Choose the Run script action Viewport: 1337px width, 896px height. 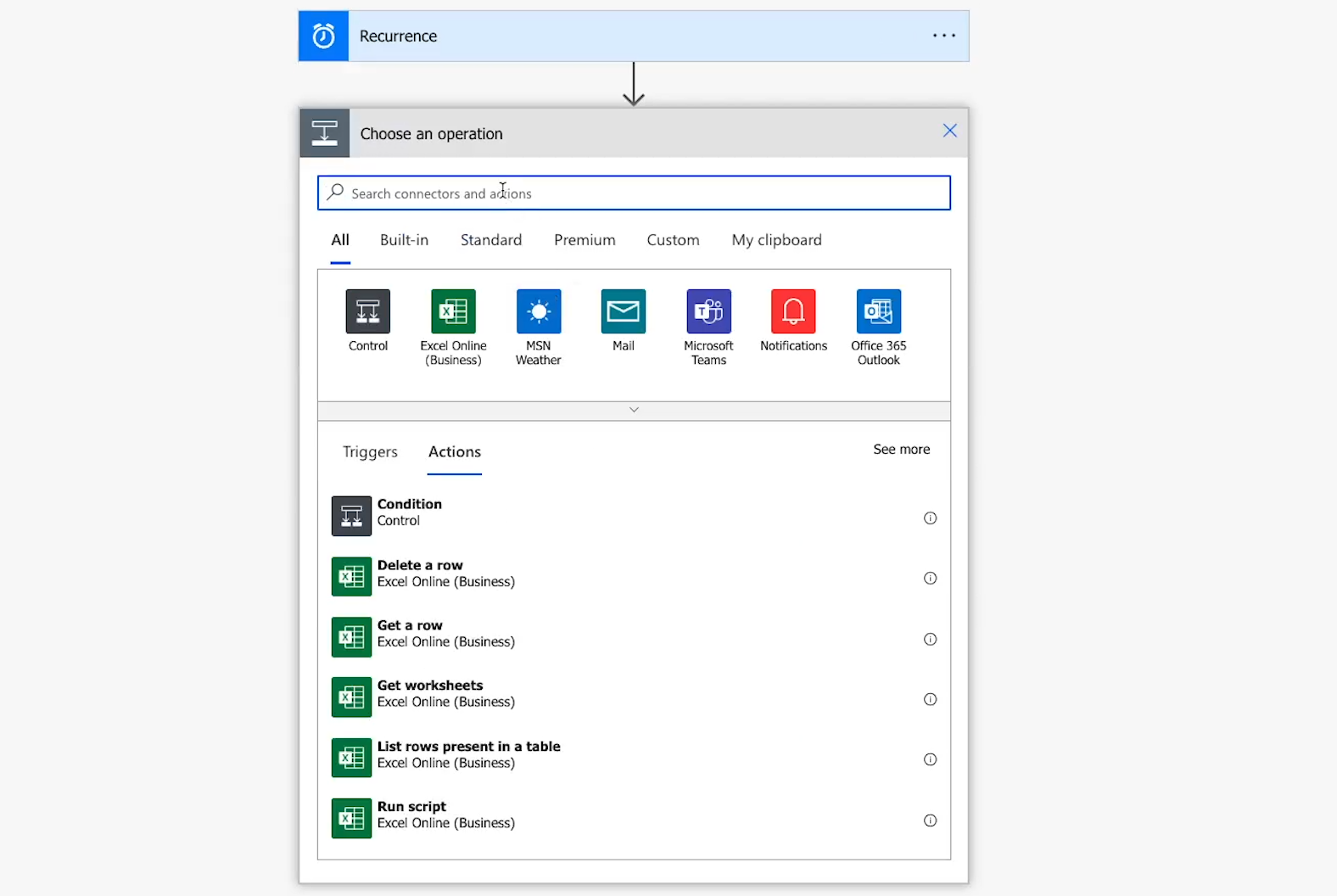[x=634, y=818]
